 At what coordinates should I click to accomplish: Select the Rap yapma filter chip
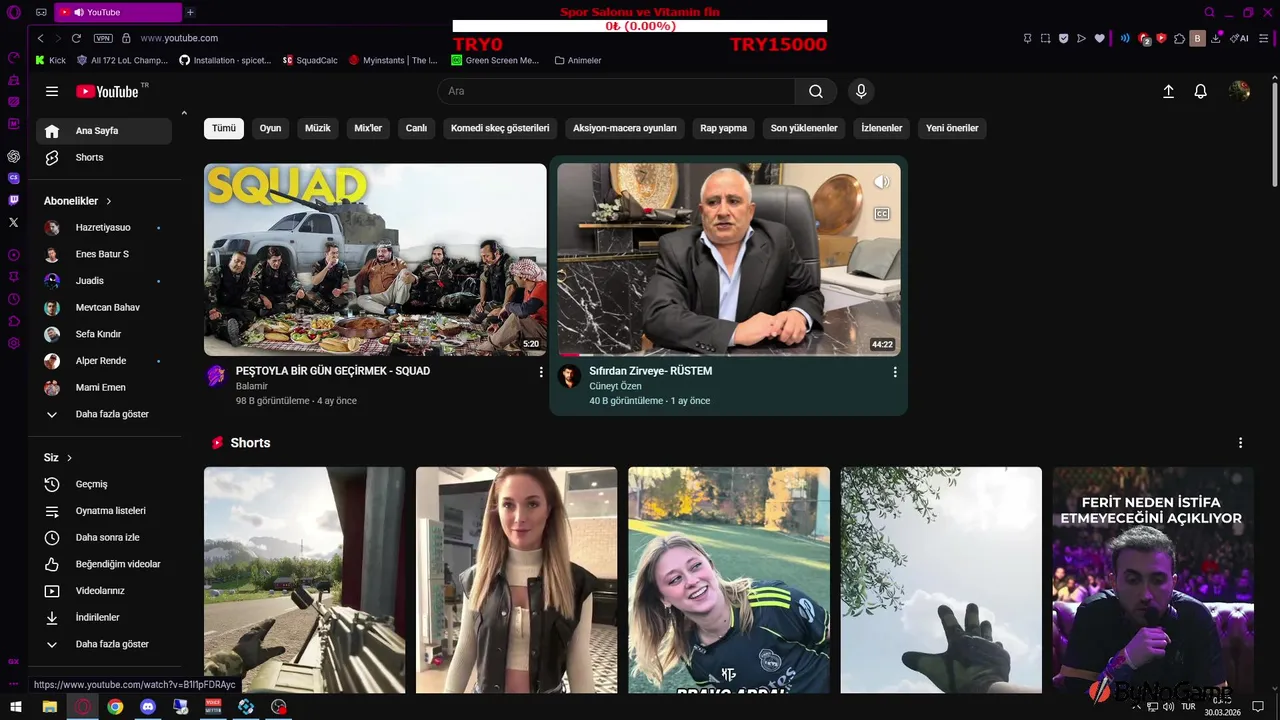[x=723, y=128]
